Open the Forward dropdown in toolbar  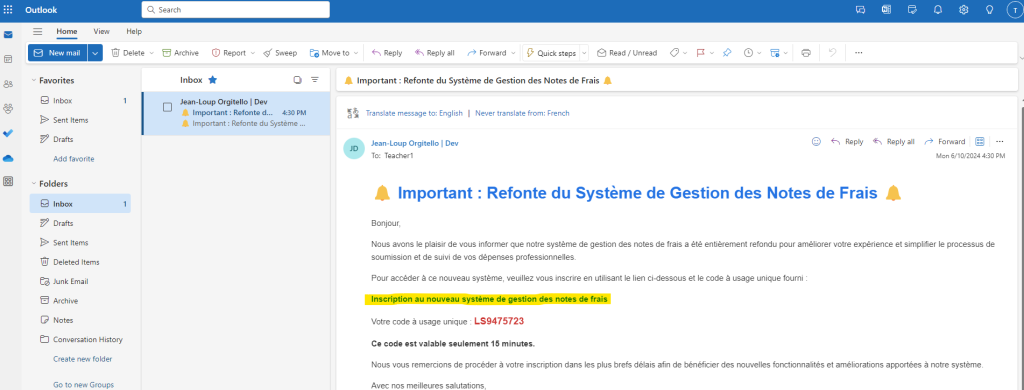(x=513, y=53)
